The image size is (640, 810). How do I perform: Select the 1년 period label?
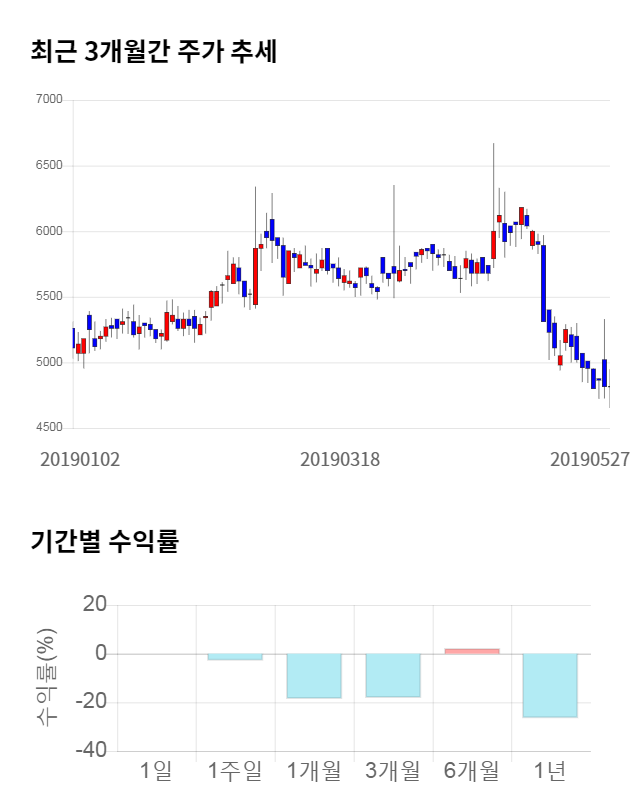pos(550,771)
